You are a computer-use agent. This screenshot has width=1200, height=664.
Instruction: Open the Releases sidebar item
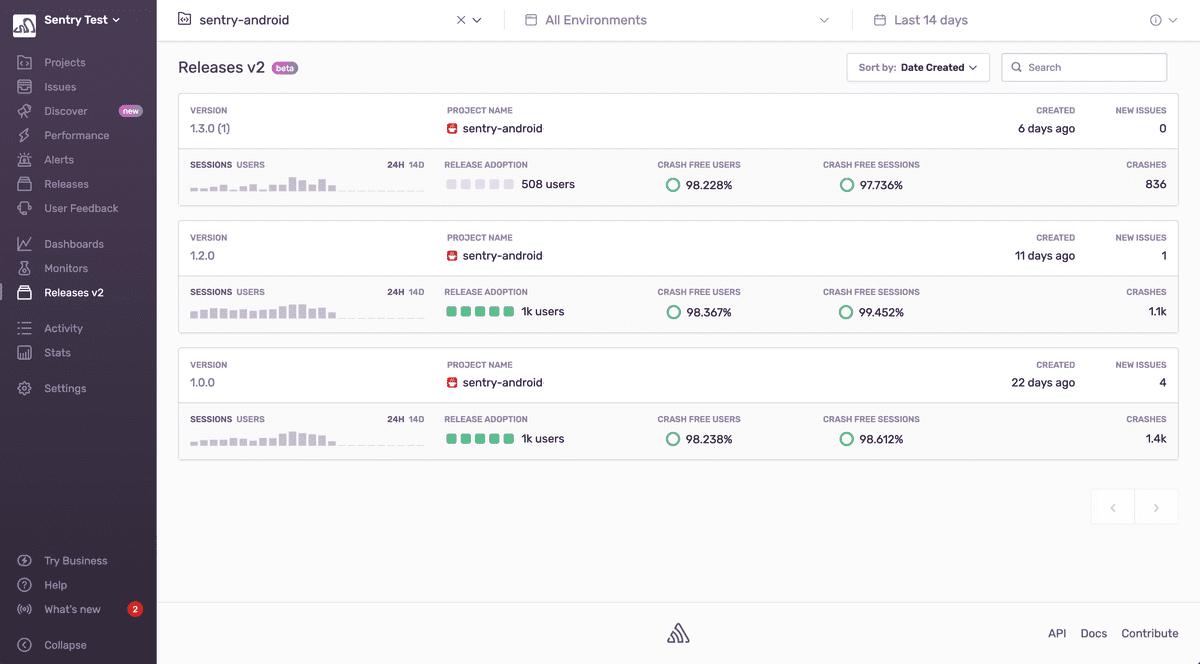[x=66, y=184]
